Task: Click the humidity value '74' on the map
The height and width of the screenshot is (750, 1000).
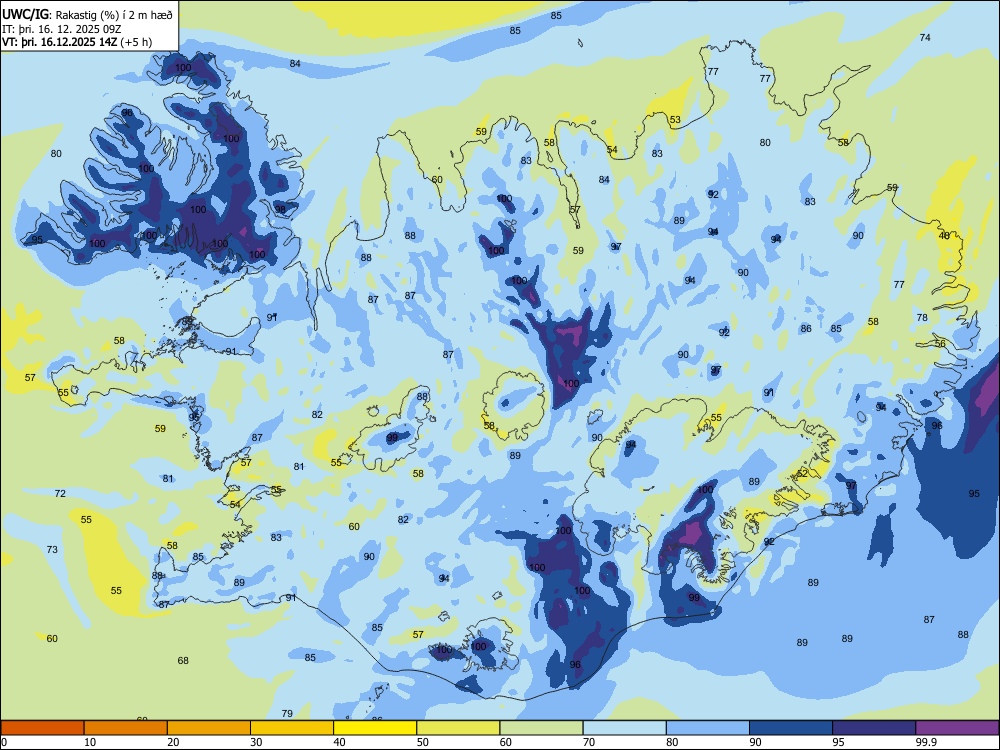Action: (x=925, y=38)
